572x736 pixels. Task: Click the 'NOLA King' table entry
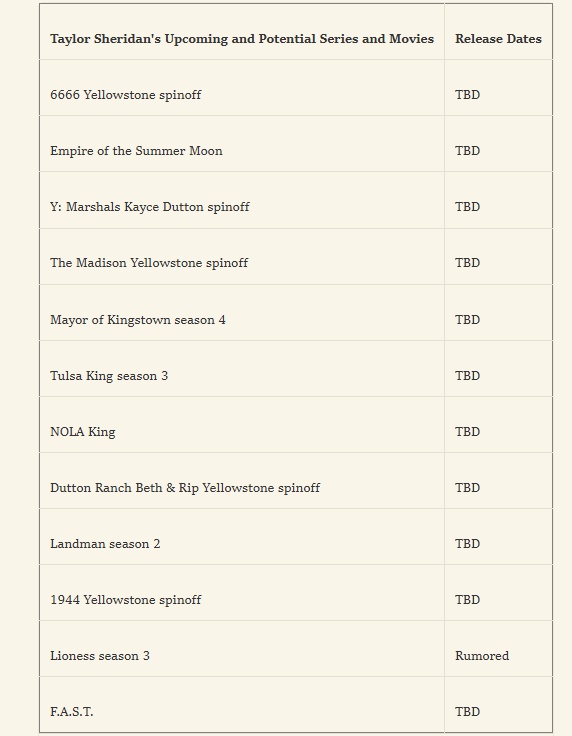click(x=242, y=431)
